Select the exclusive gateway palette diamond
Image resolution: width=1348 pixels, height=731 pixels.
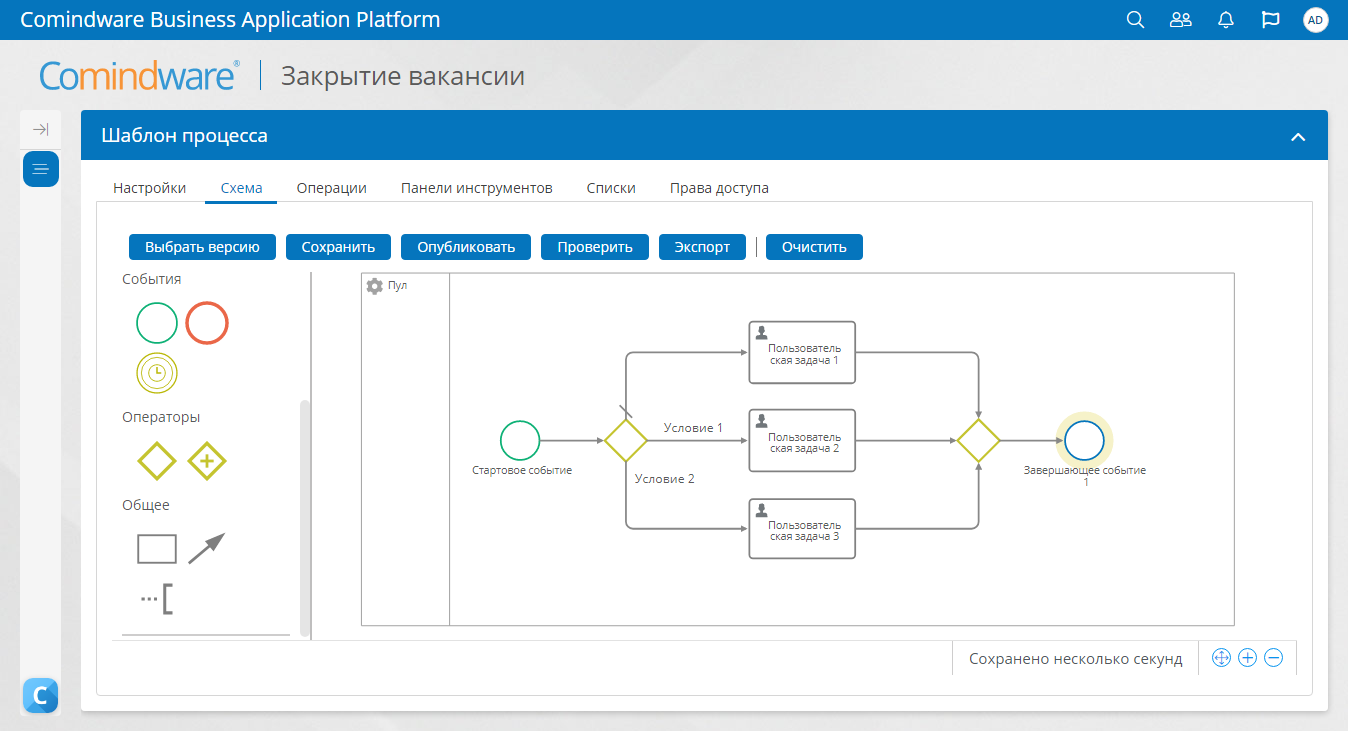[x=157, y=461]
